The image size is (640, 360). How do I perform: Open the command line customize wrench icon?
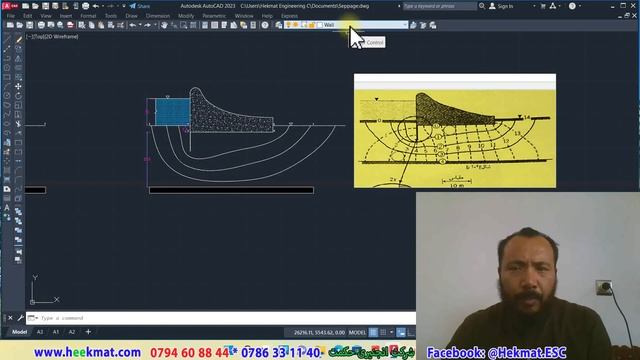point(20,318)
